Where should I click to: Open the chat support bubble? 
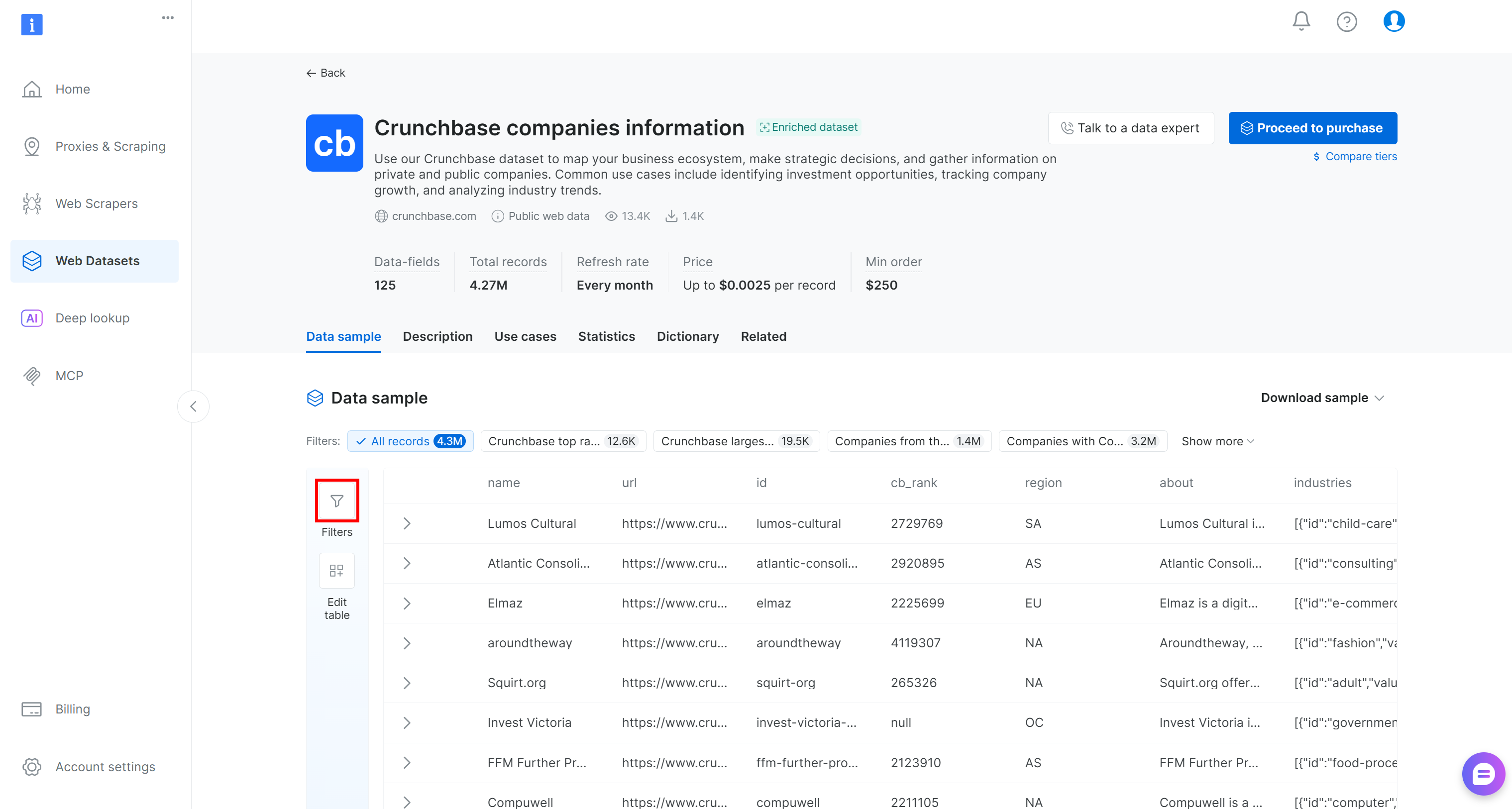pyautogui.click(x=1483, y=774)
